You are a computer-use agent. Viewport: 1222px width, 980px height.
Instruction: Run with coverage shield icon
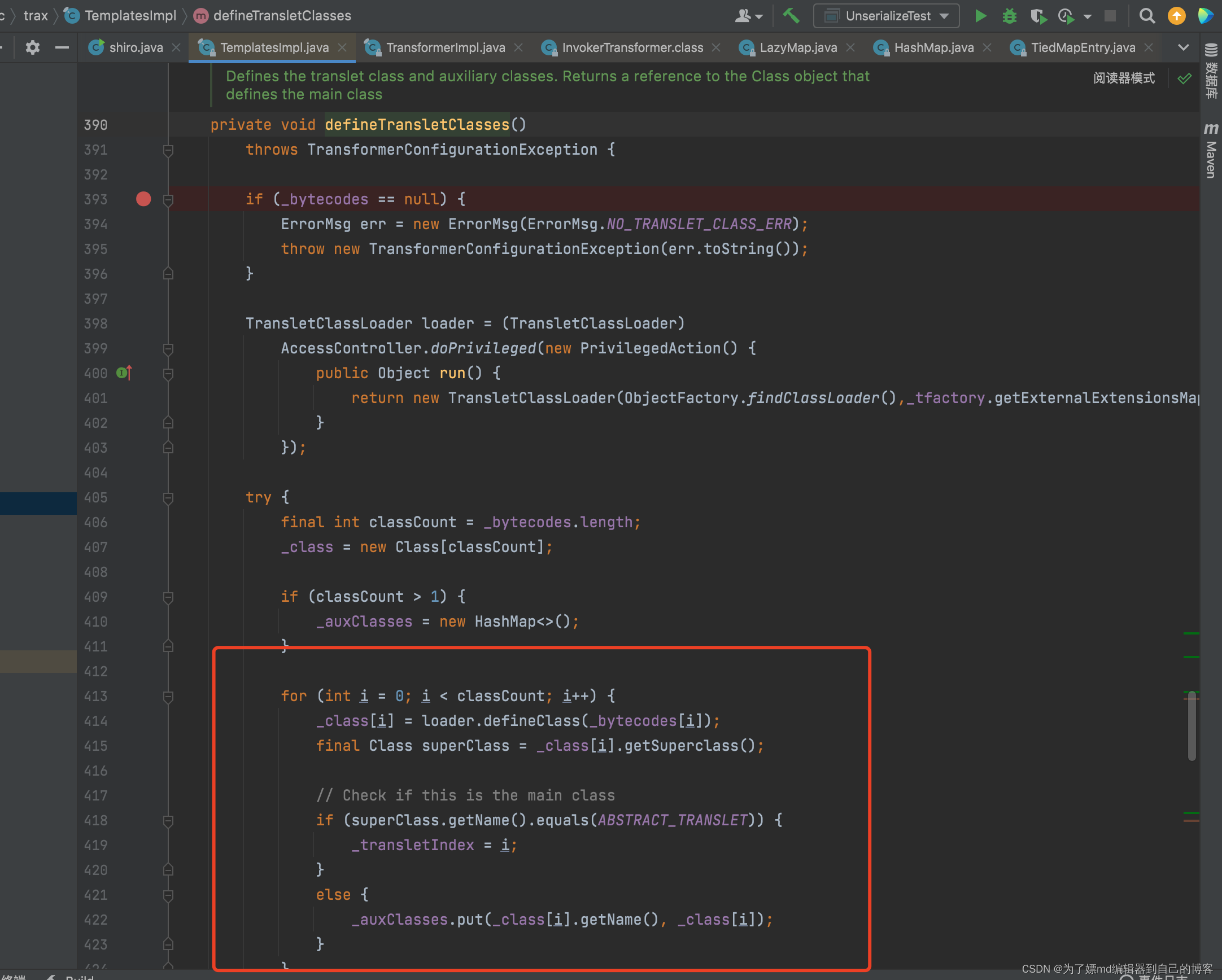pos(1038,16)
